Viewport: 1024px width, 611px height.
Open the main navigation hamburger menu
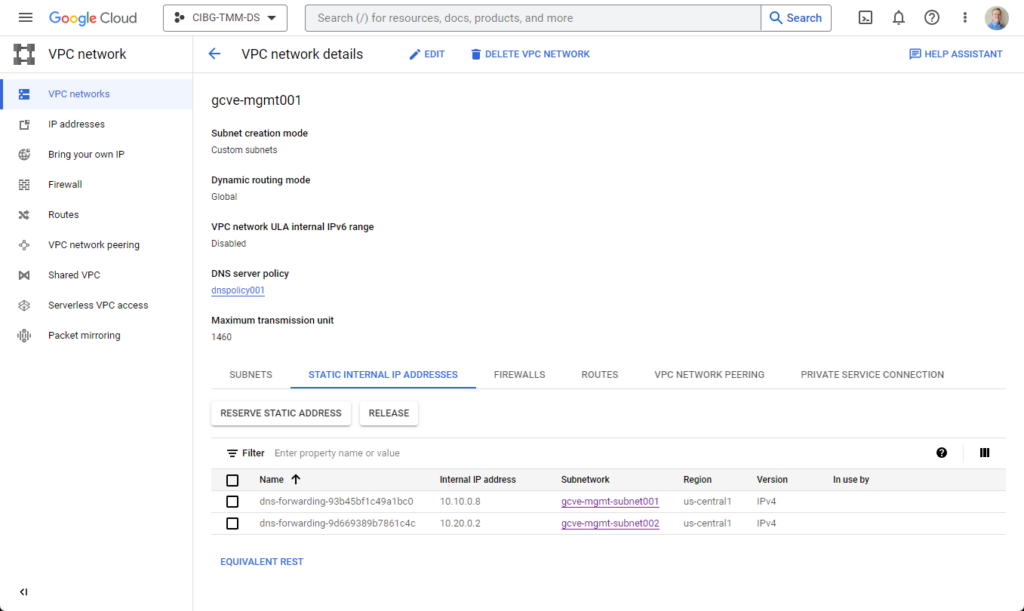pyautogui.click(x=25, y=18)
